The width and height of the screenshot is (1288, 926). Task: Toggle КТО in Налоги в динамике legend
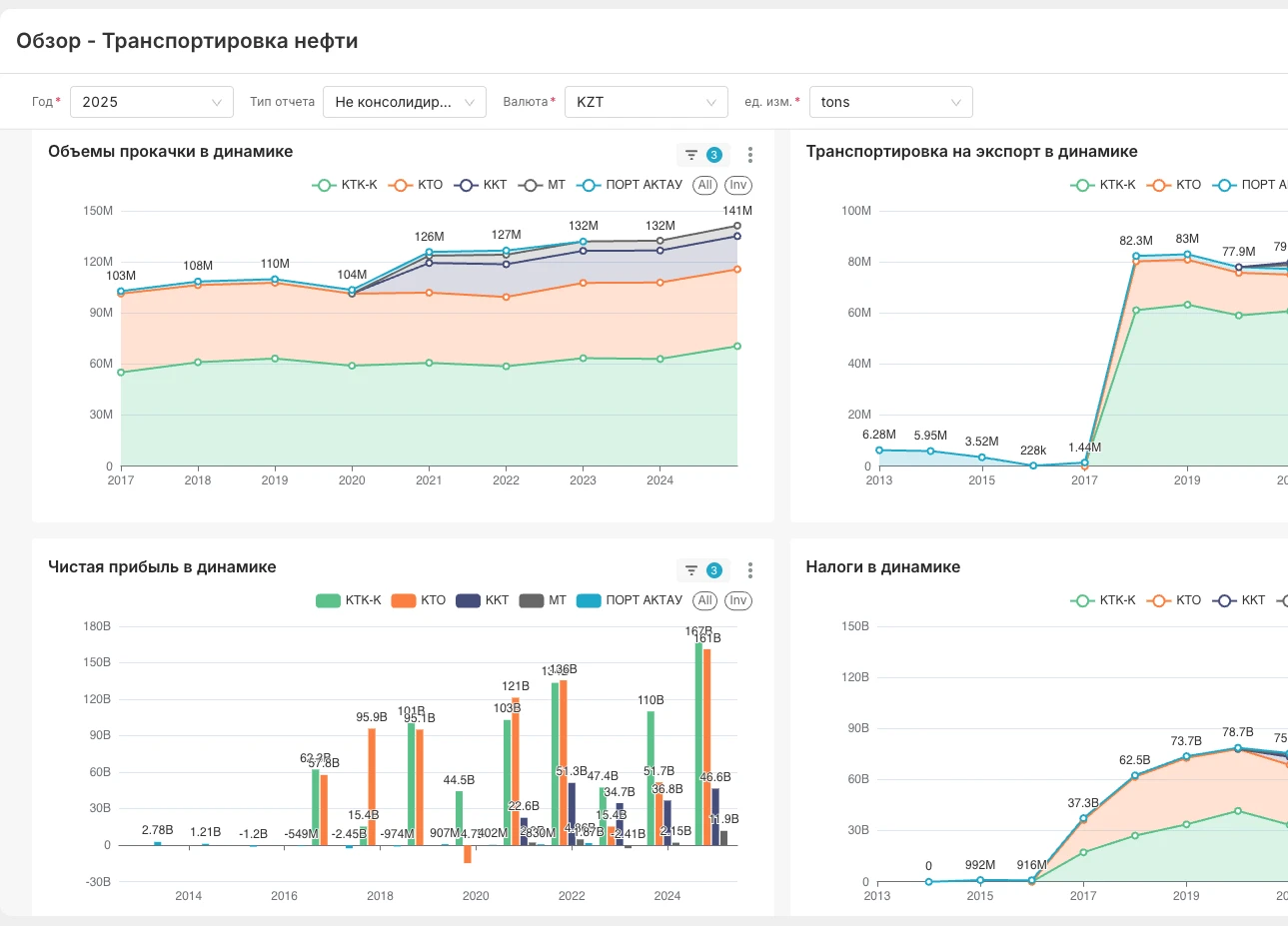(x=1174, y=600)
